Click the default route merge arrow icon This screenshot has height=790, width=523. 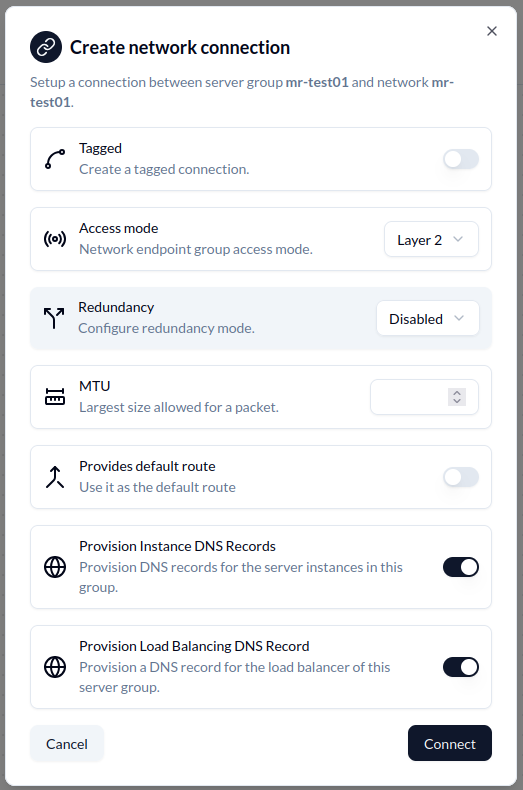click(55, 477)
